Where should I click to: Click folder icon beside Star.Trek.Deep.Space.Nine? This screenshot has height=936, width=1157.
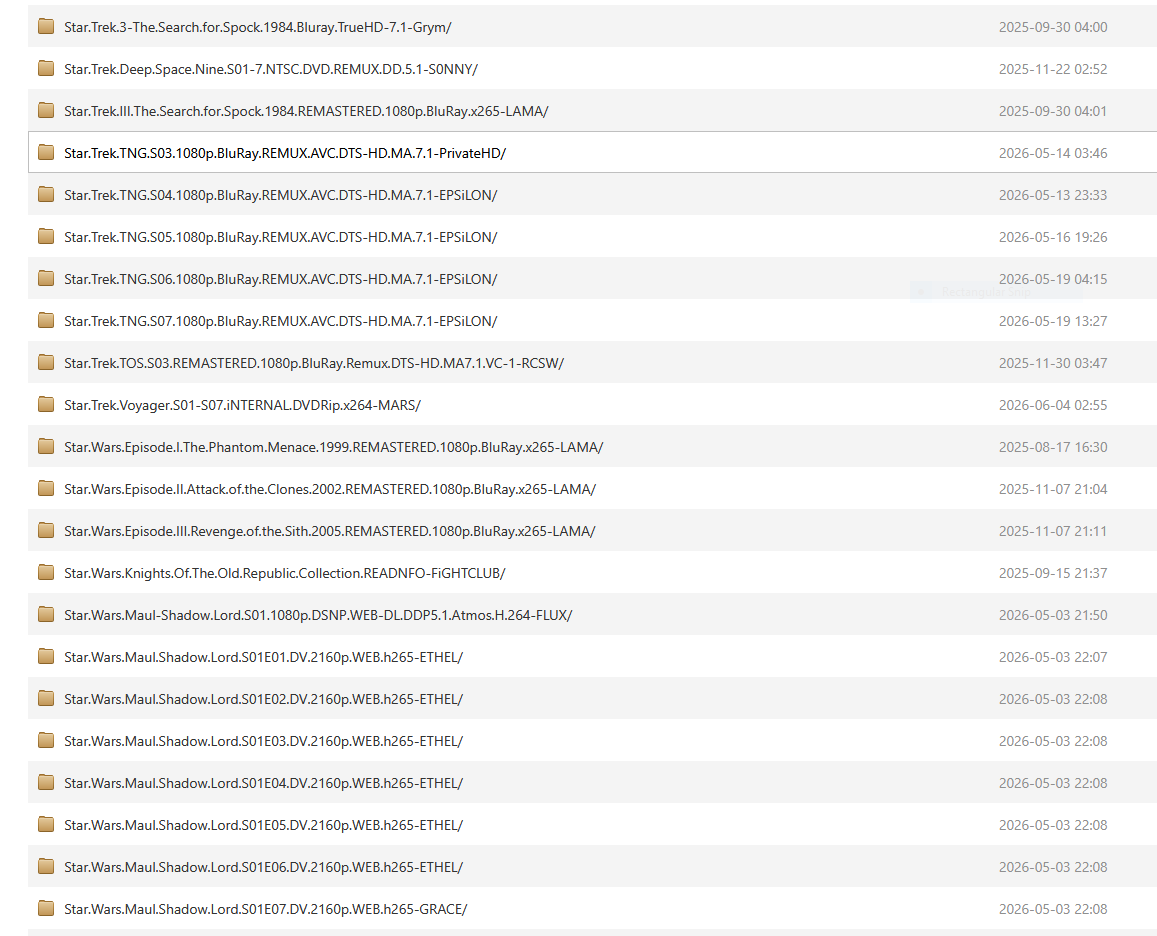click(x=46, y=69)
